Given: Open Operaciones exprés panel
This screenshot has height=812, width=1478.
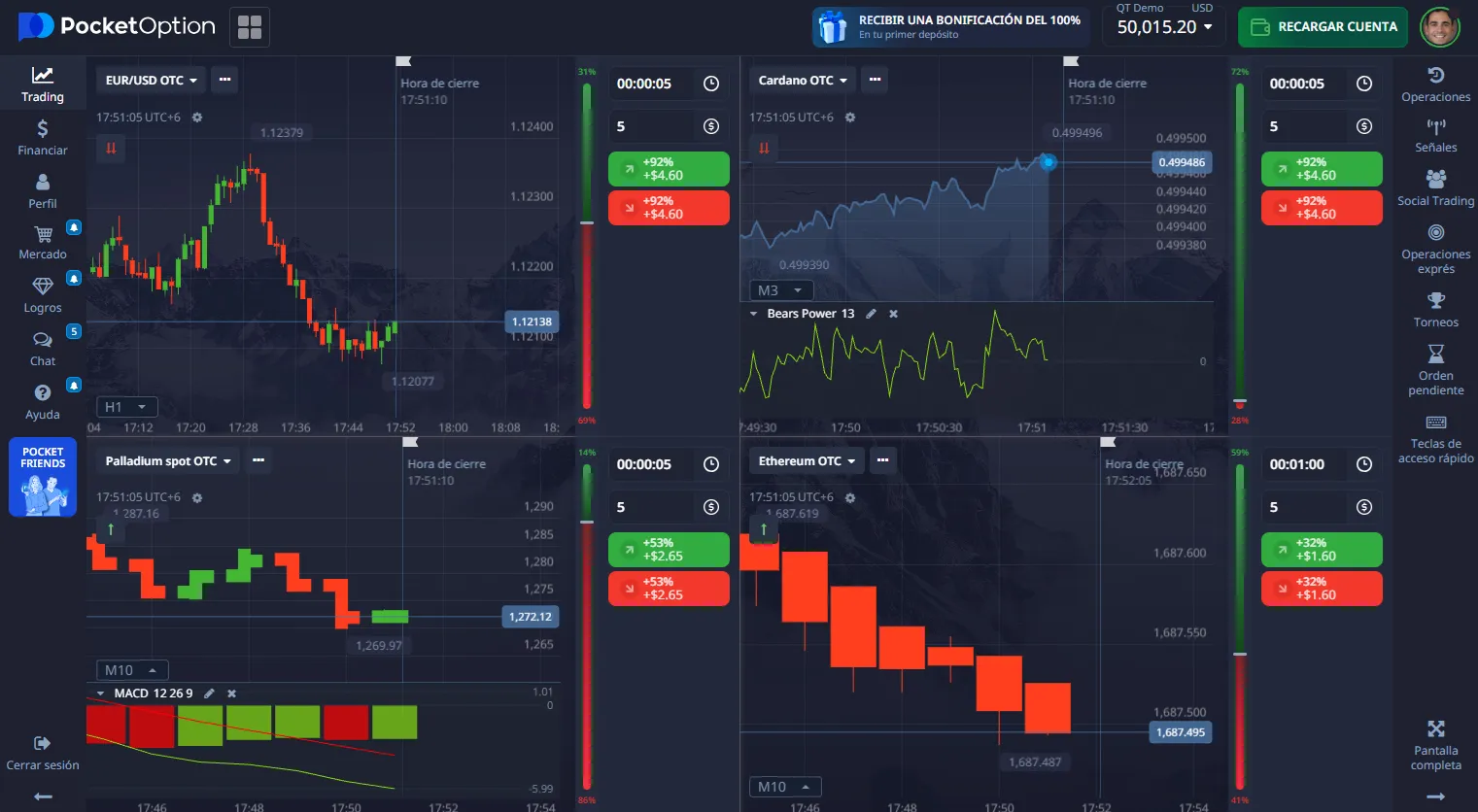Looking at the screenshot, I should [1435, 249].
